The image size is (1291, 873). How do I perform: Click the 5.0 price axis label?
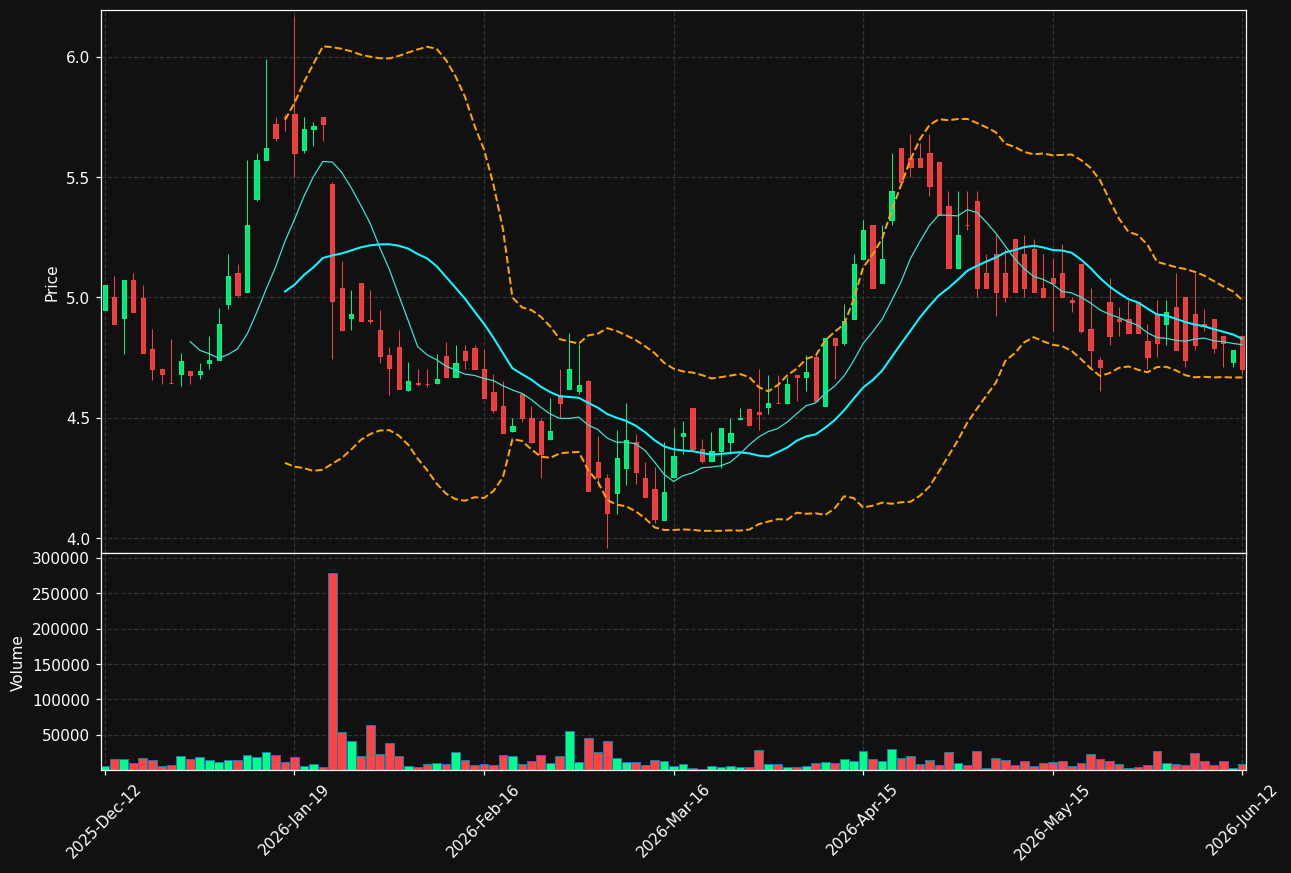[x=78, y=298]
